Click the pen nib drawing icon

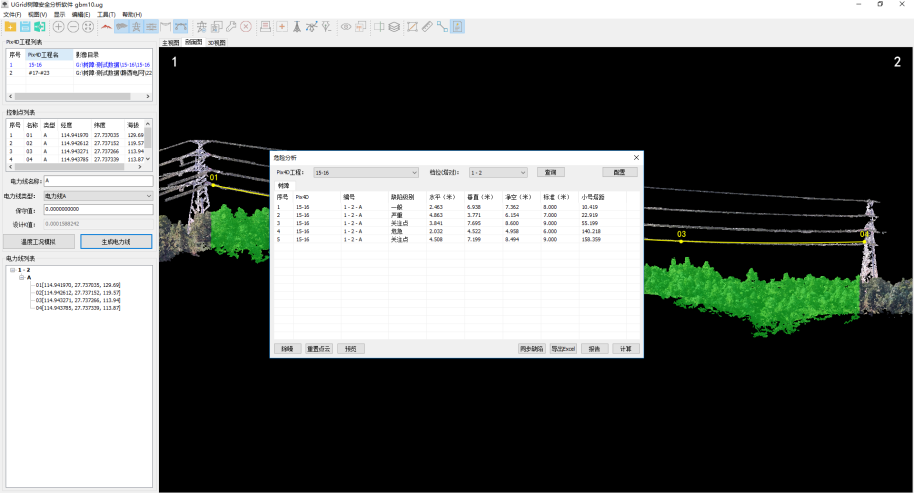coord(326,27)
